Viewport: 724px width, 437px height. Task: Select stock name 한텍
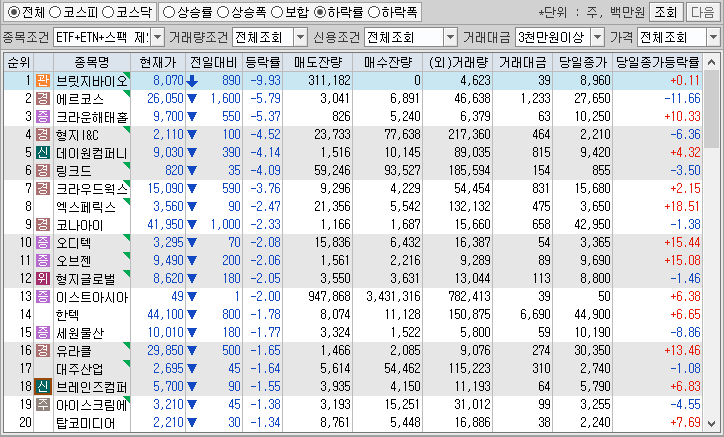(x=67, y=315)
